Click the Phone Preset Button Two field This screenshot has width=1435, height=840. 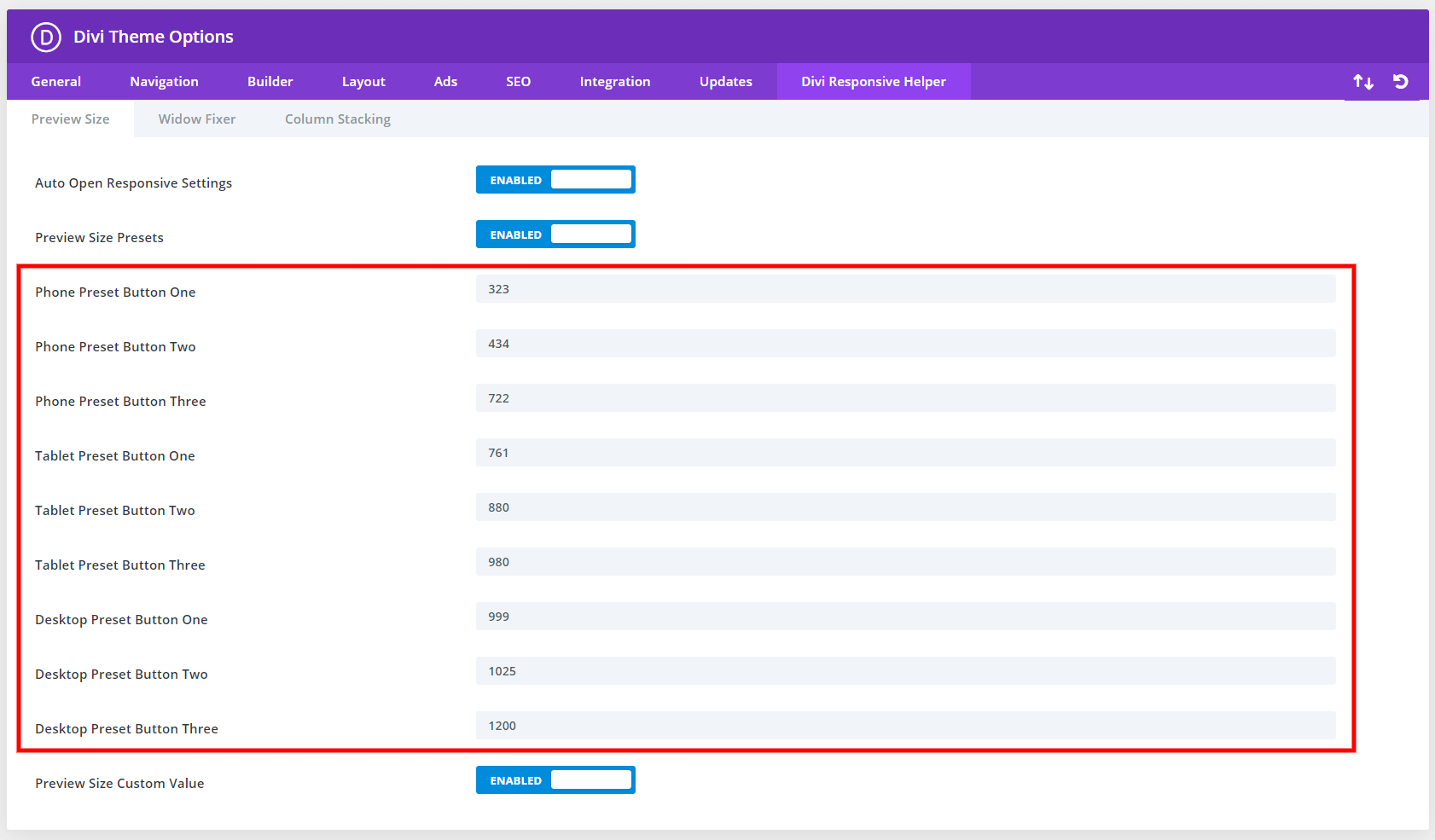(x=906, y=344)
